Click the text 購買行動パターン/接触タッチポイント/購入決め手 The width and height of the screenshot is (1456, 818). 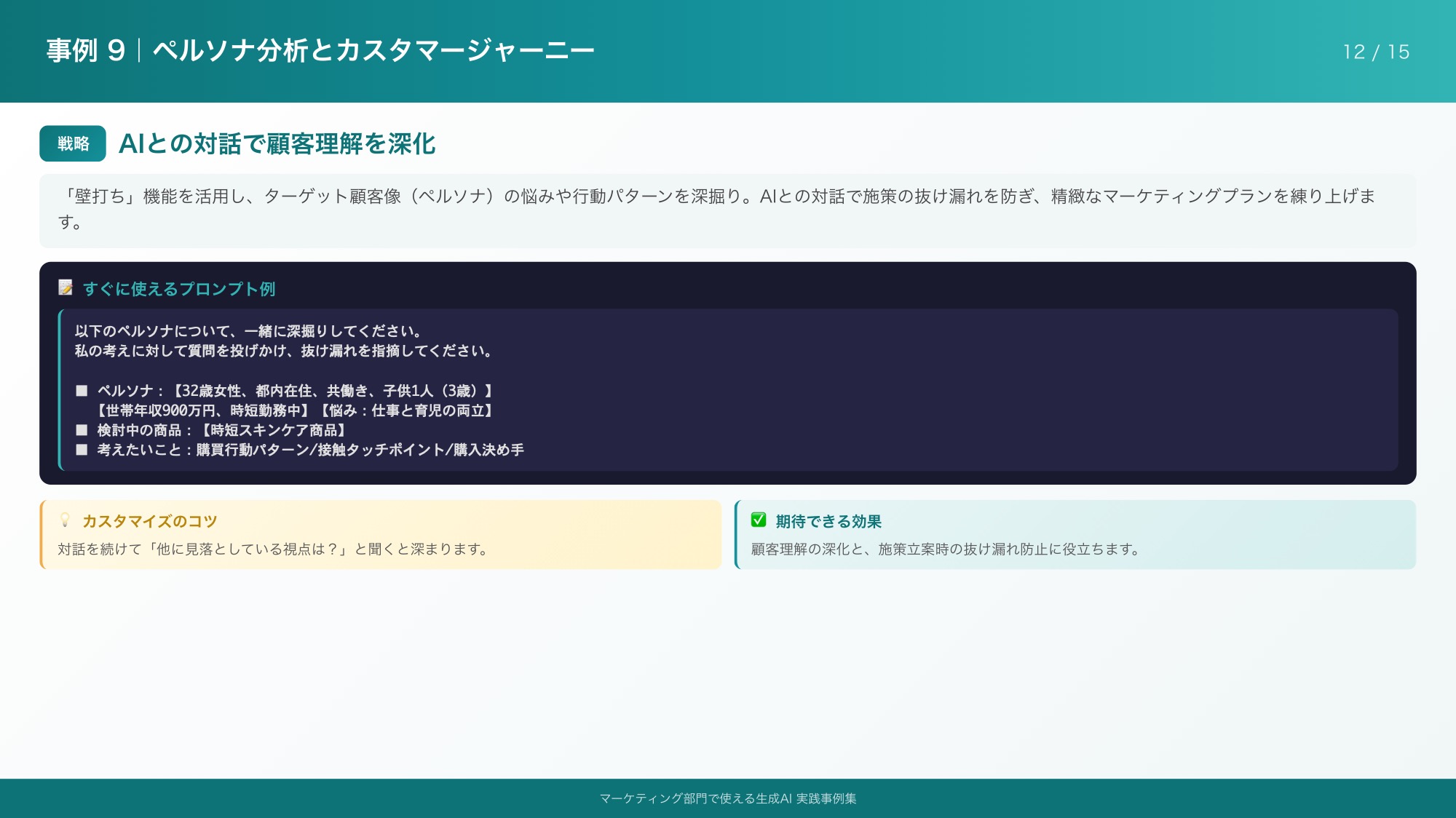coord(360,450)
